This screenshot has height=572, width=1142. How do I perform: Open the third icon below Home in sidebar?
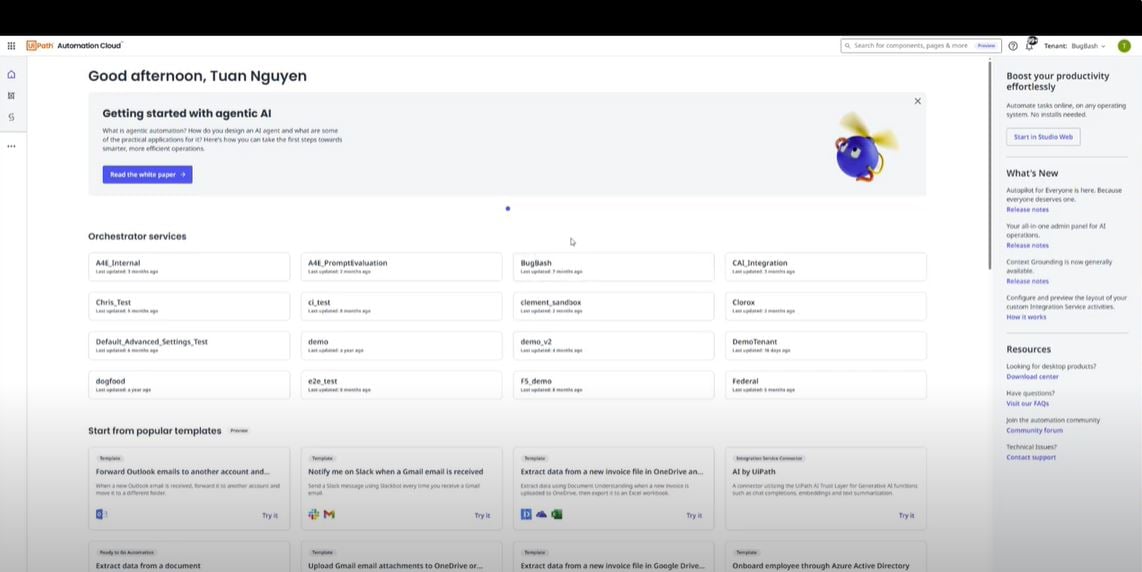[x=11, y=117]
